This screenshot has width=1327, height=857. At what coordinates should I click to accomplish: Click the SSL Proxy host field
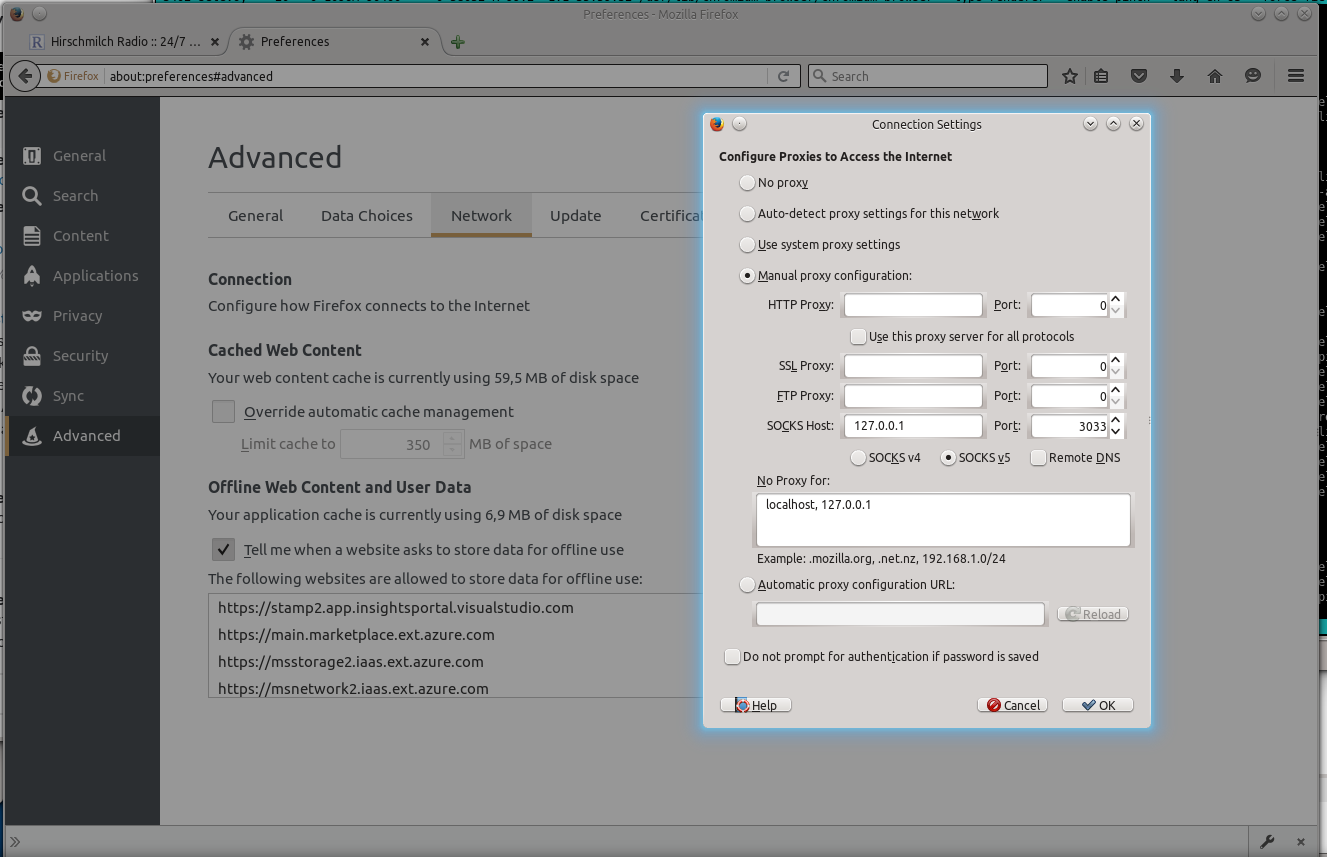click(x=913, y=366)
